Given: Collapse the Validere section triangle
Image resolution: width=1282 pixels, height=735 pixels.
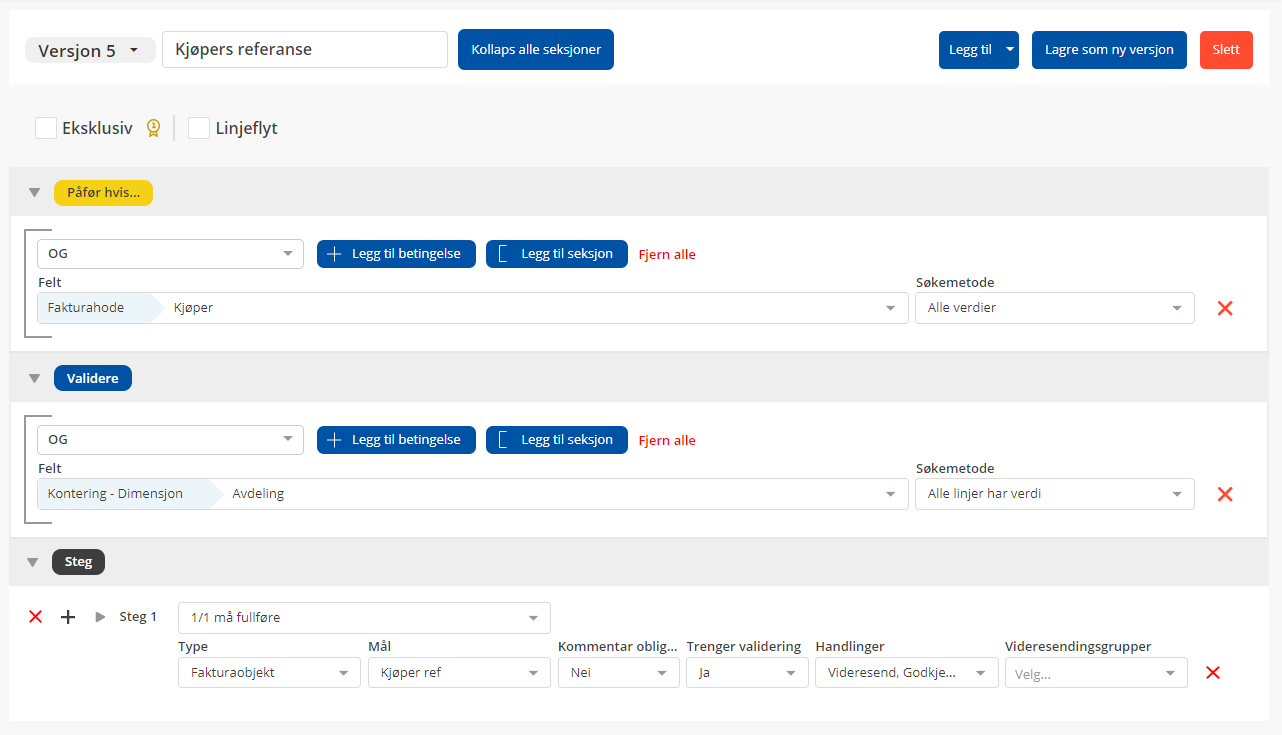Looking at the screenshot, I should tap(34, 379).
